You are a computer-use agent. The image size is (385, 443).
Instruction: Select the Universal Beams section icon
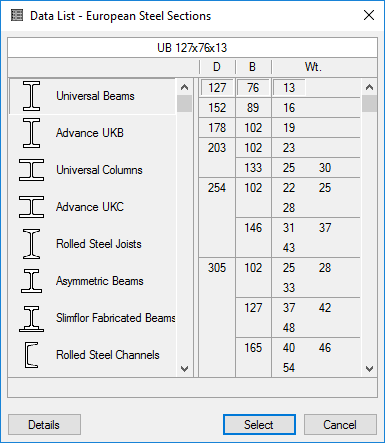point(31,96)
